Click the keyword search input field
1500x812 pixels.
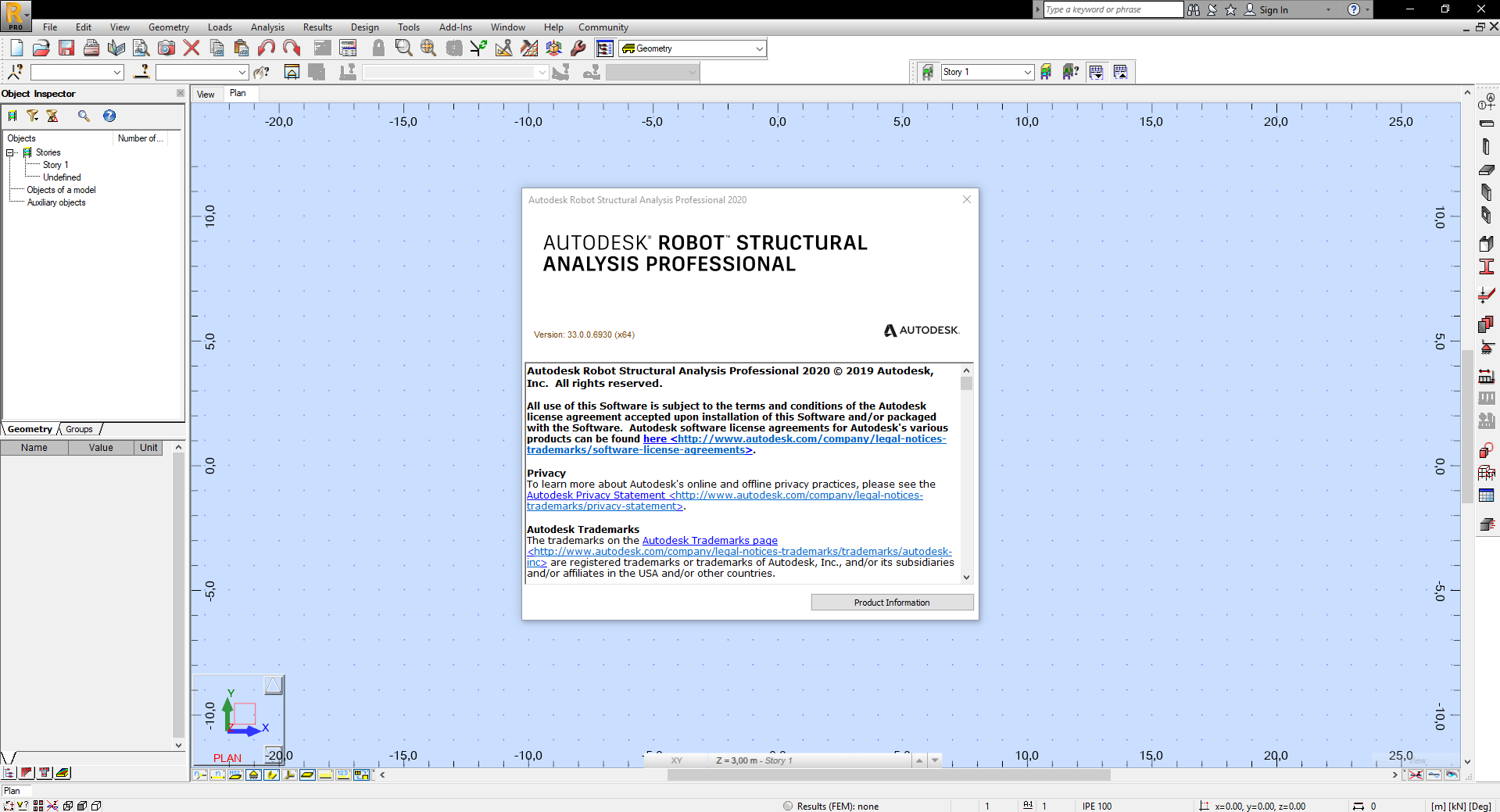click(1113, 9)
